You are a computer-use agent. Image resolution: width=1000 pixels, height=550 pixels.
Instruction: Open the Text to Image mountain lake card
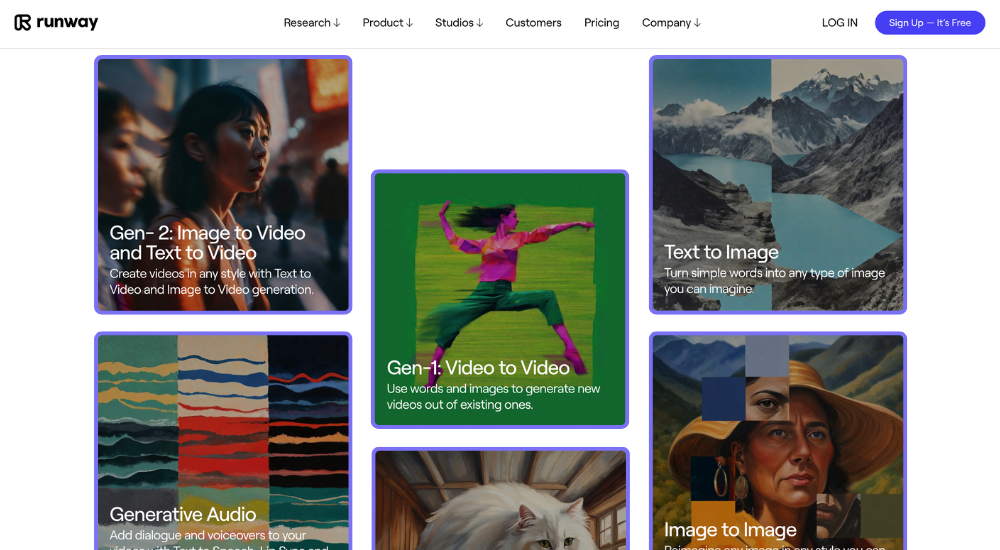click(778, 150)
